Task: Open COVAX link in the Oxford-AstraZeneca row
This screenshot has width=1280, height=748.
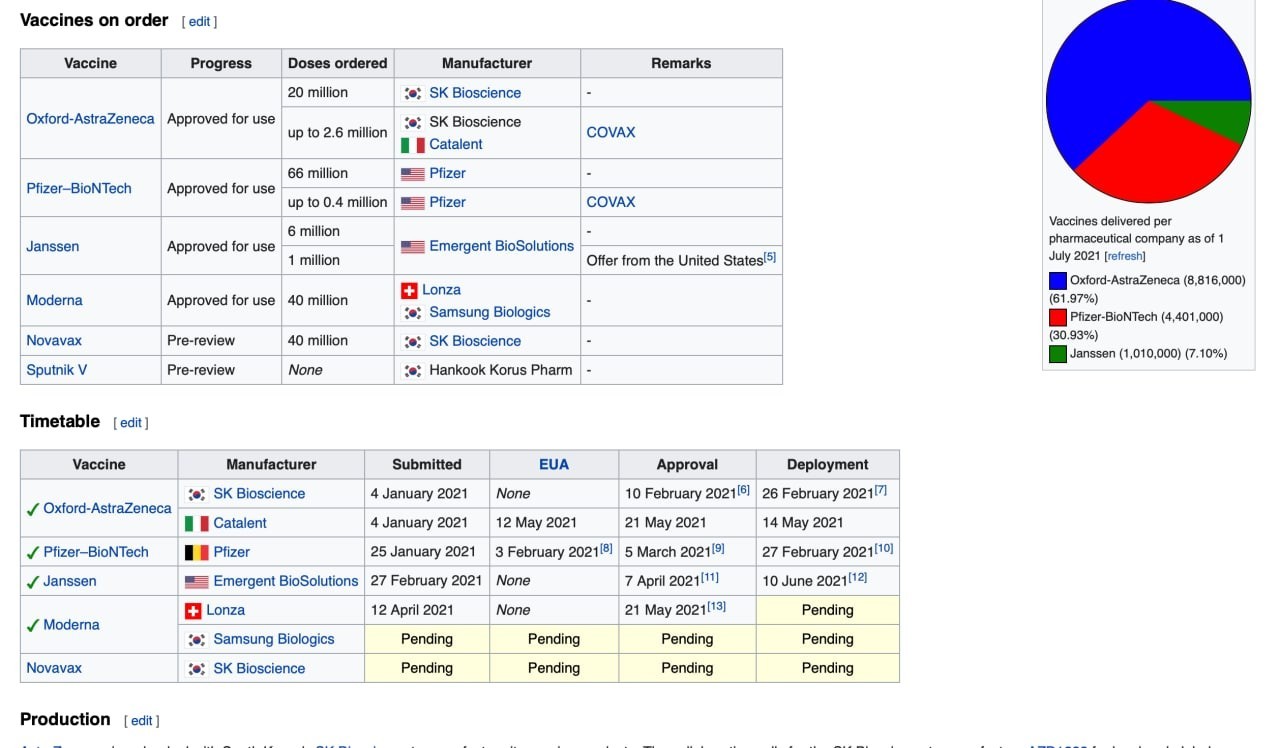Action: click(611, 132)
